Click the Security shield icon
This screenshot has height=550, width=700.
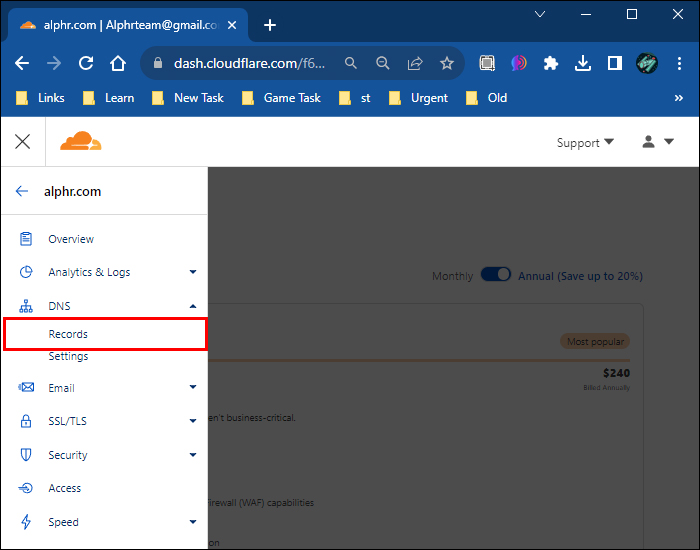pos(26,455)
